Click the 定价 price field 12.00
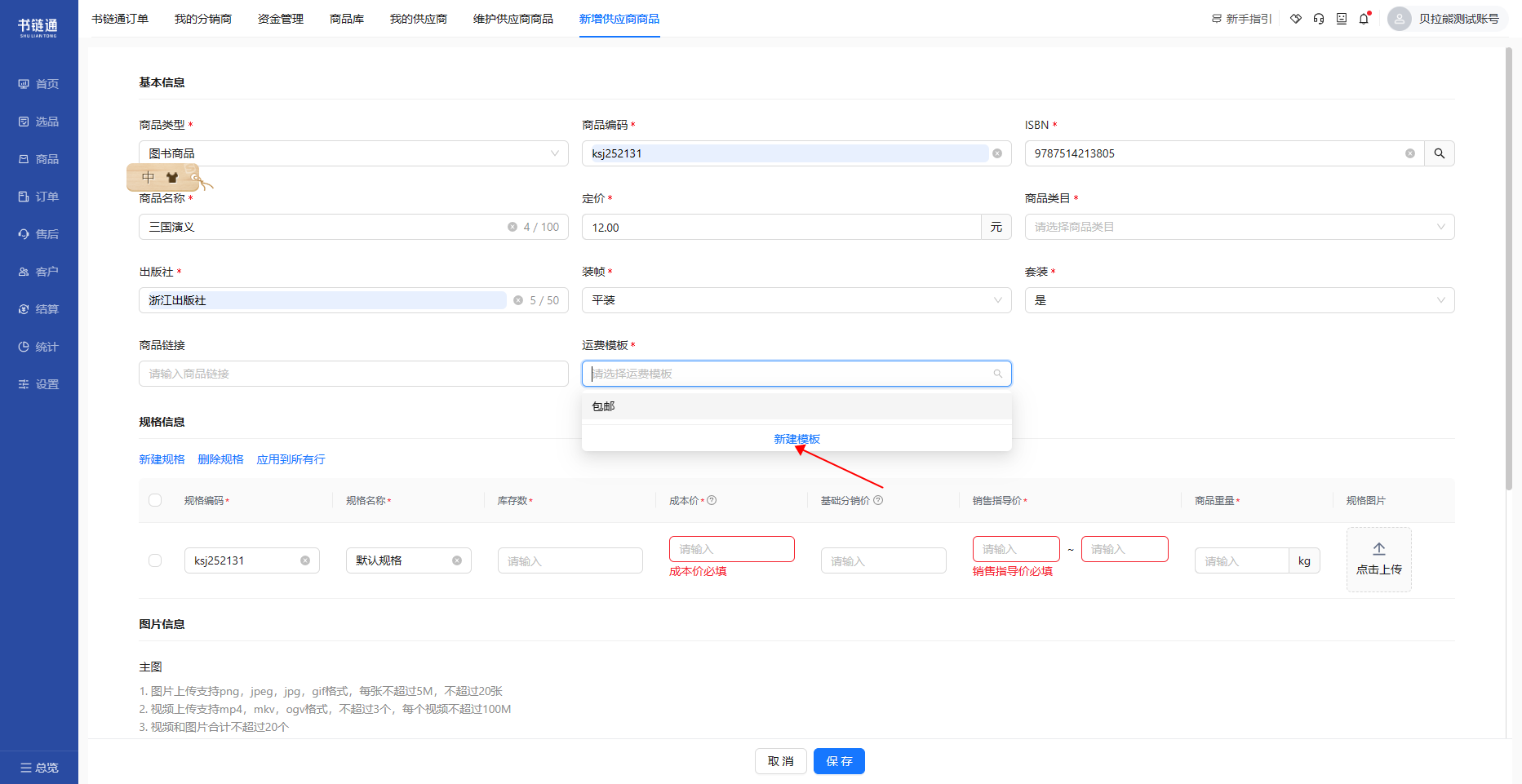This screenshot has height=784, width=1522. pos(782,227)
